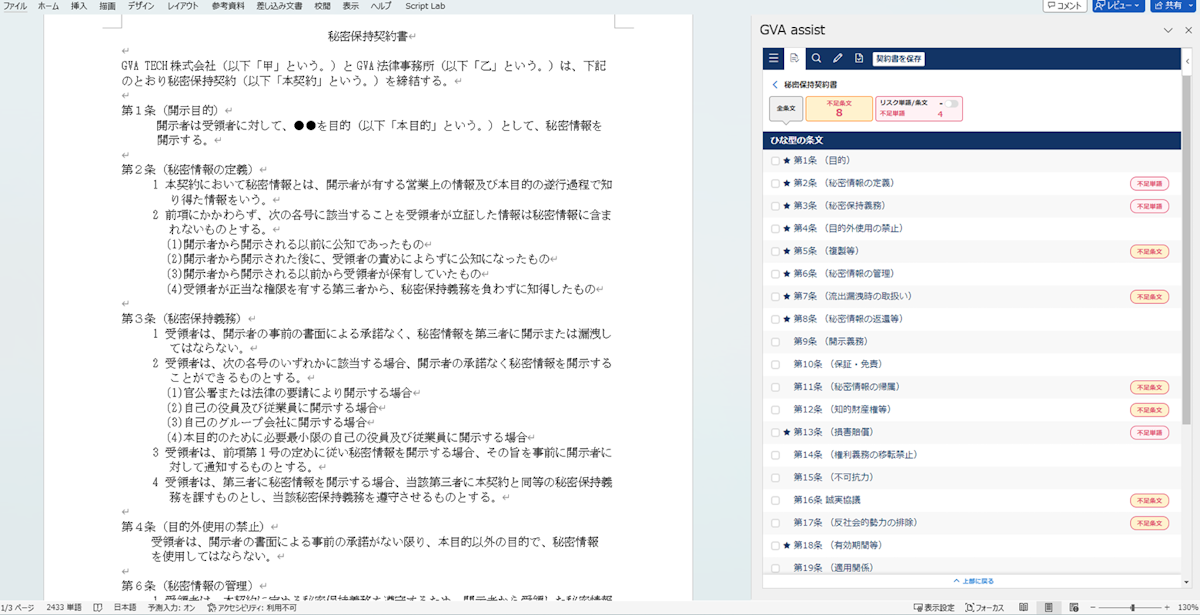Viewport: 1200px width, 615px height.
Task: Click the 不足条文 badge on 第5条
Action: [x=1149, y=251]
